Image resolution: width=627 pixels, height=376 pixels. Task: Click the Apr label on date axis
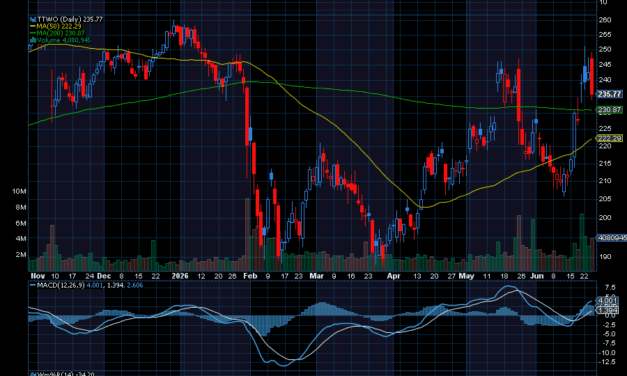[x=394, y=276]
